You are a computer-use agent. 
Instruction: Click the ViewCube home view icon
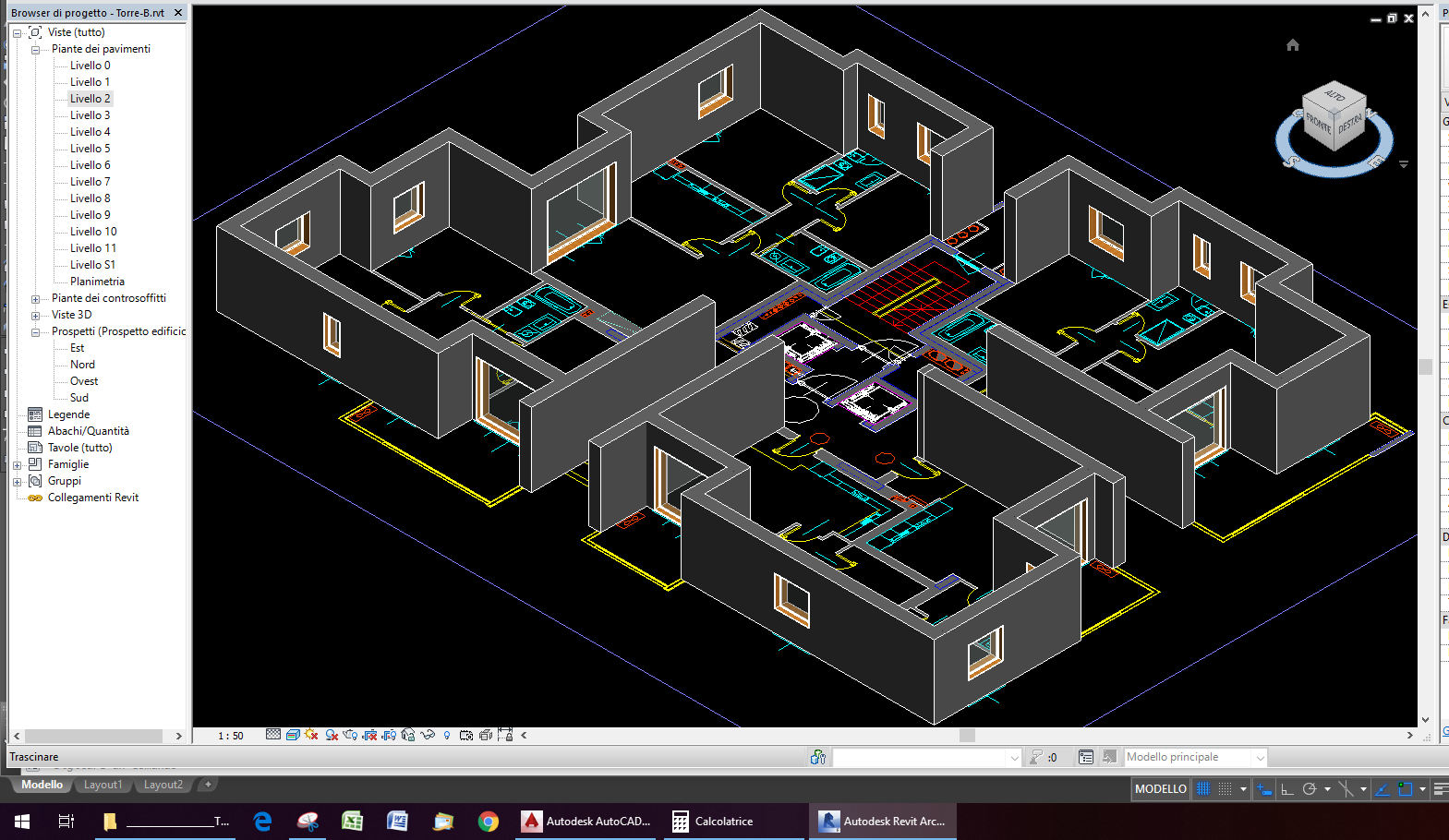(x=1292, y=45)
